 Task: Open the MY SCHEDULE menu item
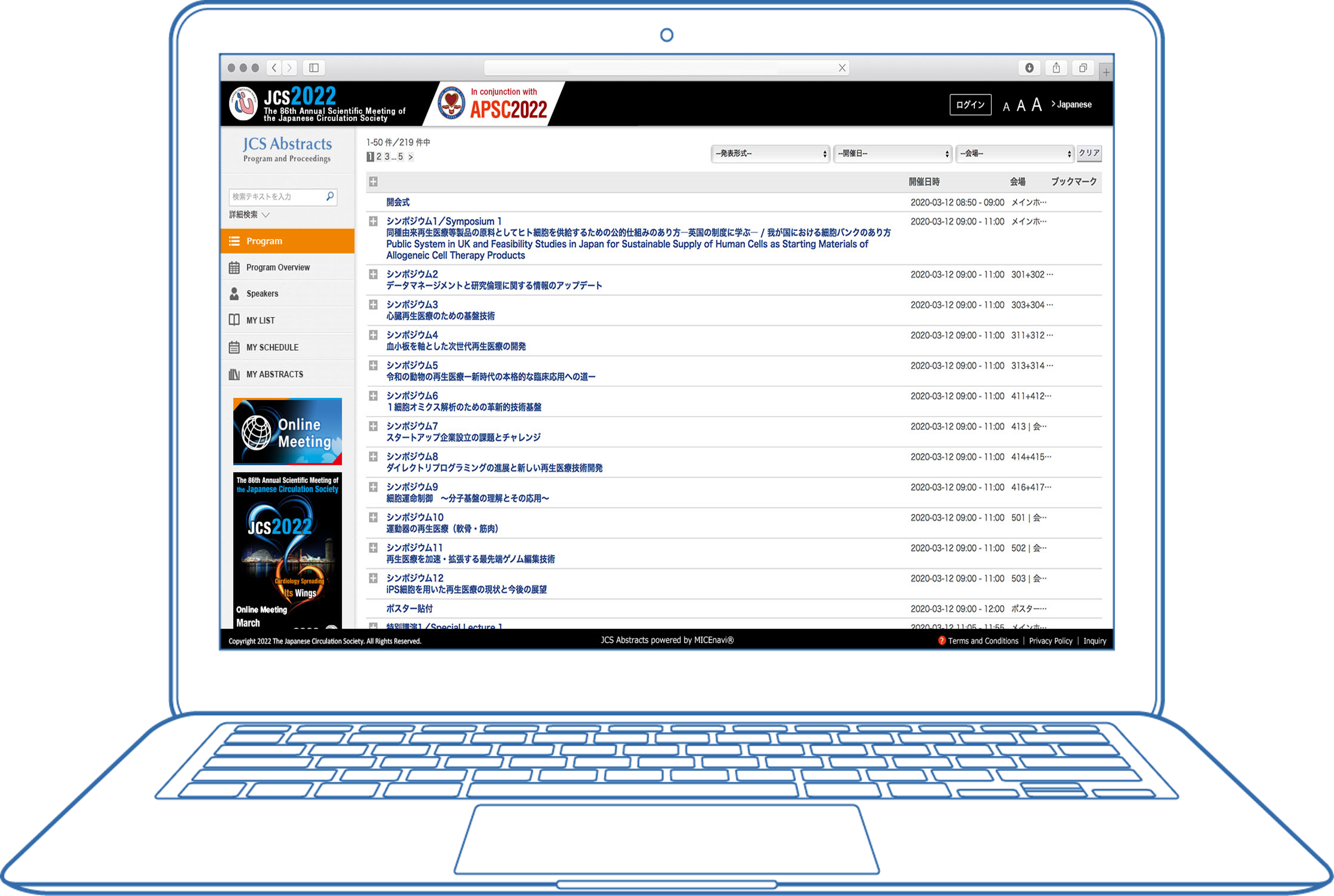(288, 347)
